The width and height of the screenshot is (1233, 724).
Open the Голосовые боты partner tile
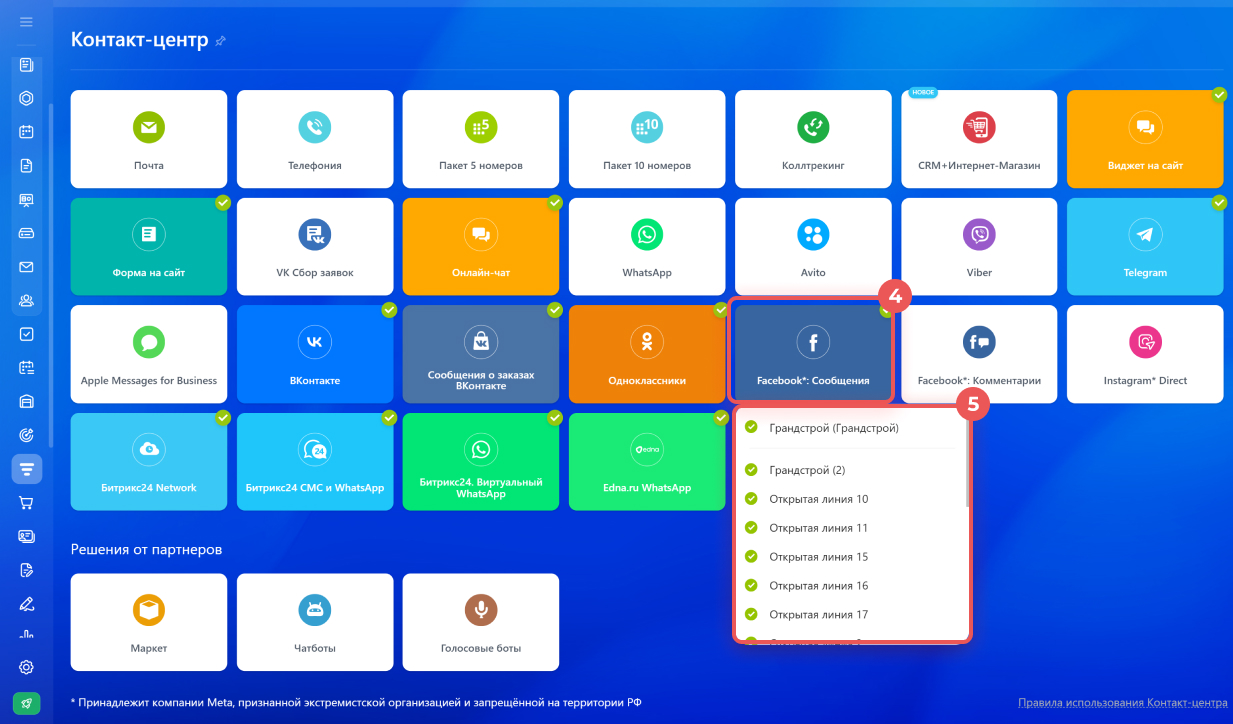[x=481, y=622]
